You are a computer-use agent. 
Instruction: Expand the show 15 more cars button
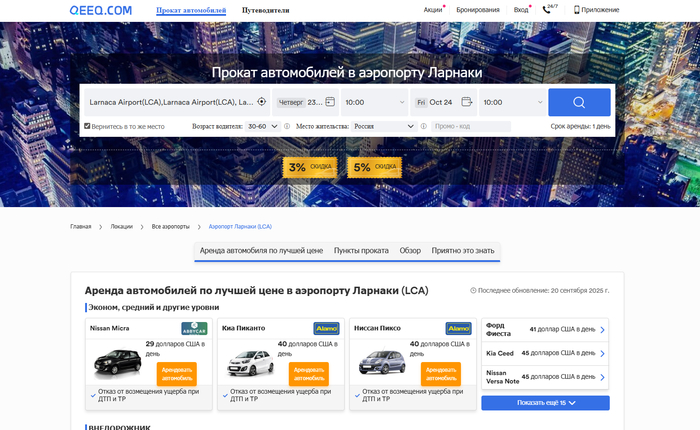[x=545, y=403]
